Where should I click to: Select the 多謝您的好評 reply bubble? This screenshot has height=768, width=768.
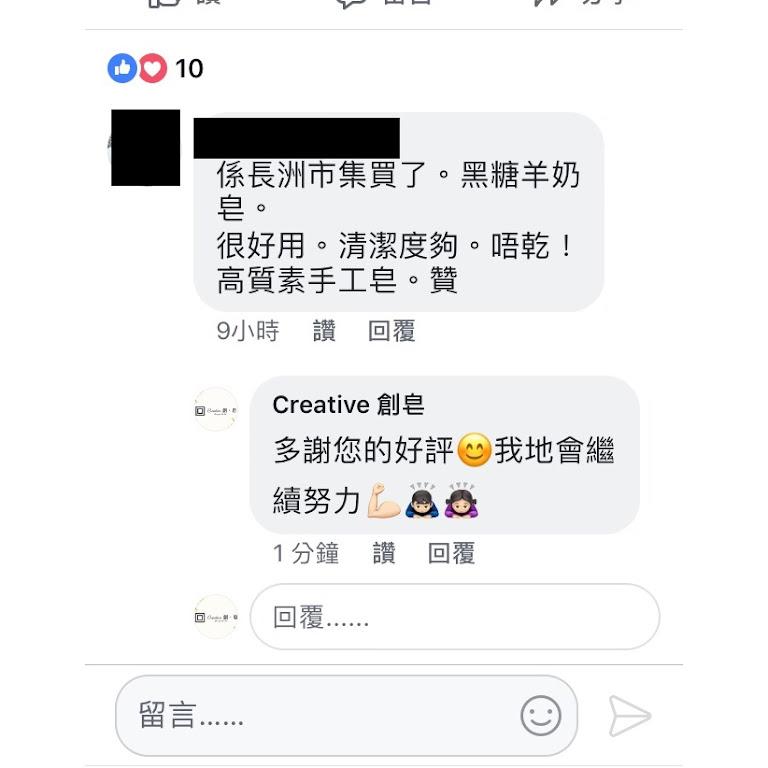[445, 455]
